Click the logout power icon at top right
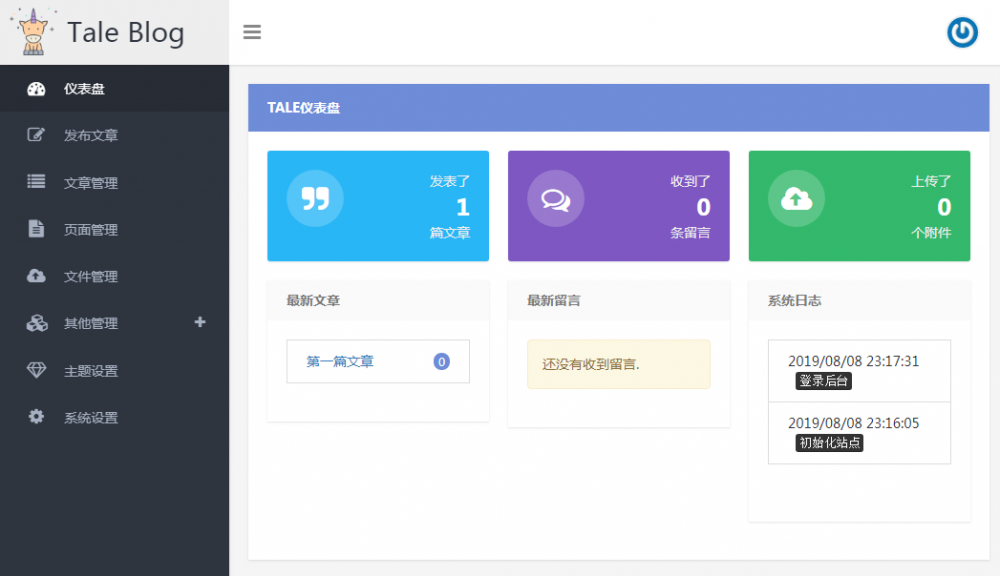The image size is (1000, 576). pyautogui.click(x=961, y=32)
